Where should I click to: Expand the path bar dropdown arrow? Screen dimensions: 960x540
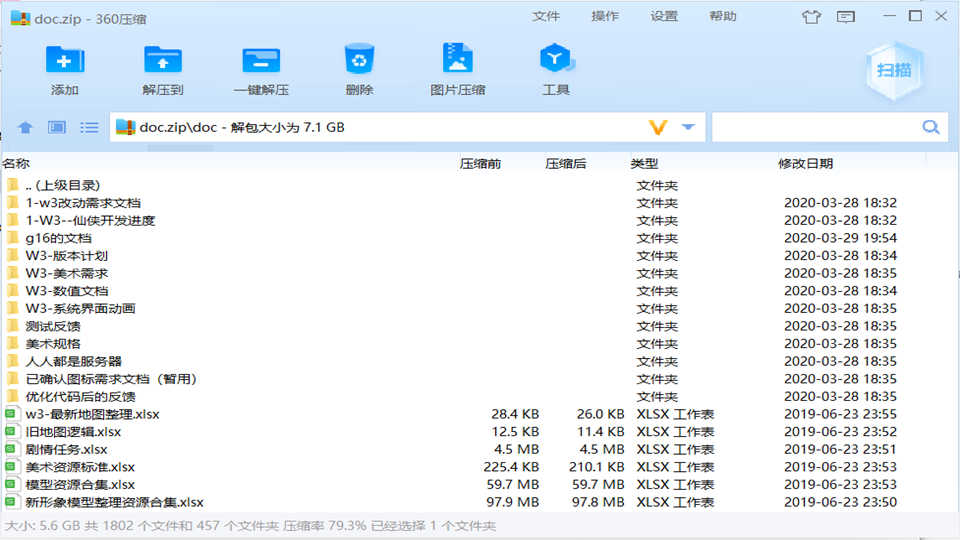[688, 127]
